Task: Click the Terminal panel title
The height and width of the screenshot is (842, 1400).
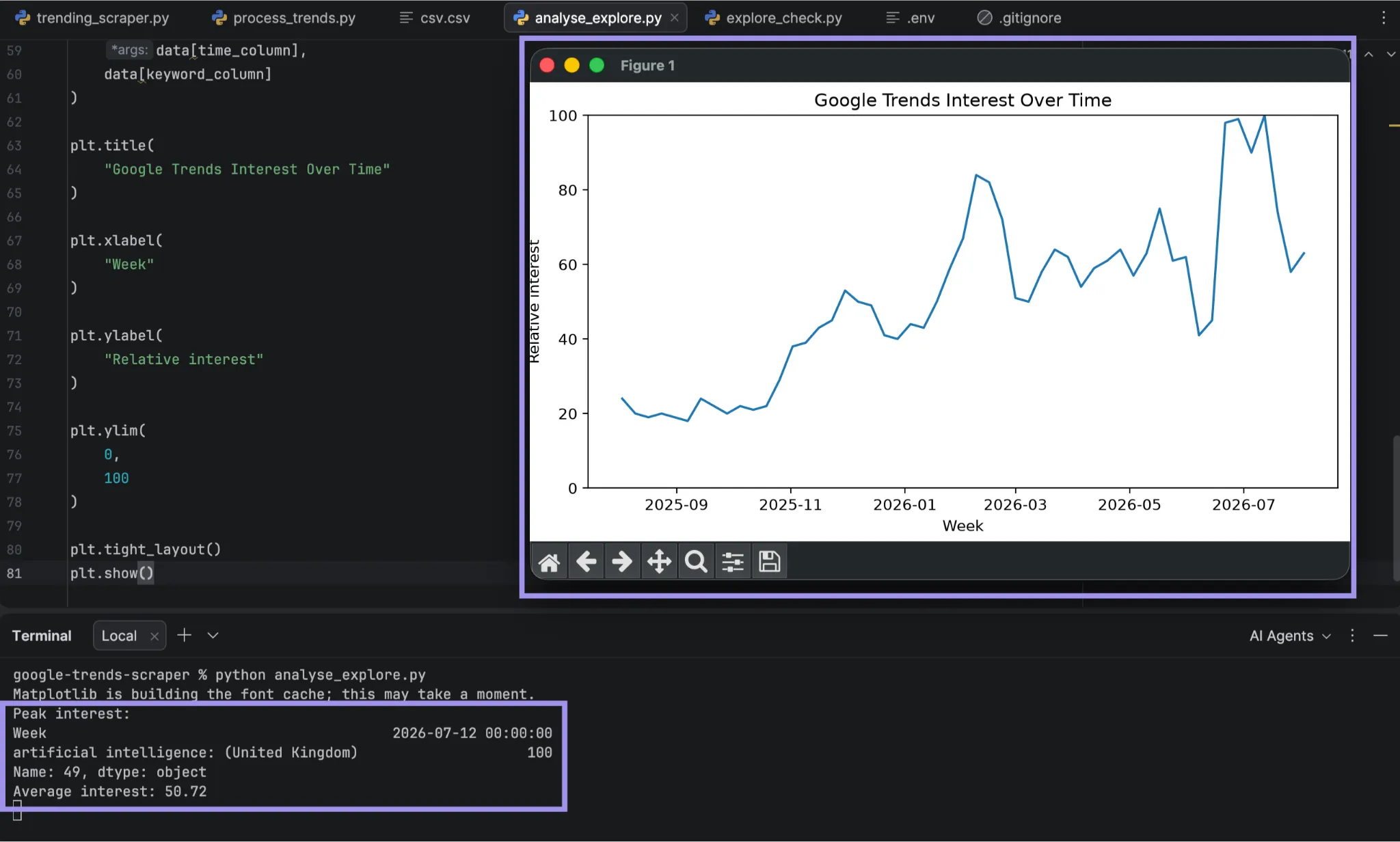Action: [x=42, y=636]
